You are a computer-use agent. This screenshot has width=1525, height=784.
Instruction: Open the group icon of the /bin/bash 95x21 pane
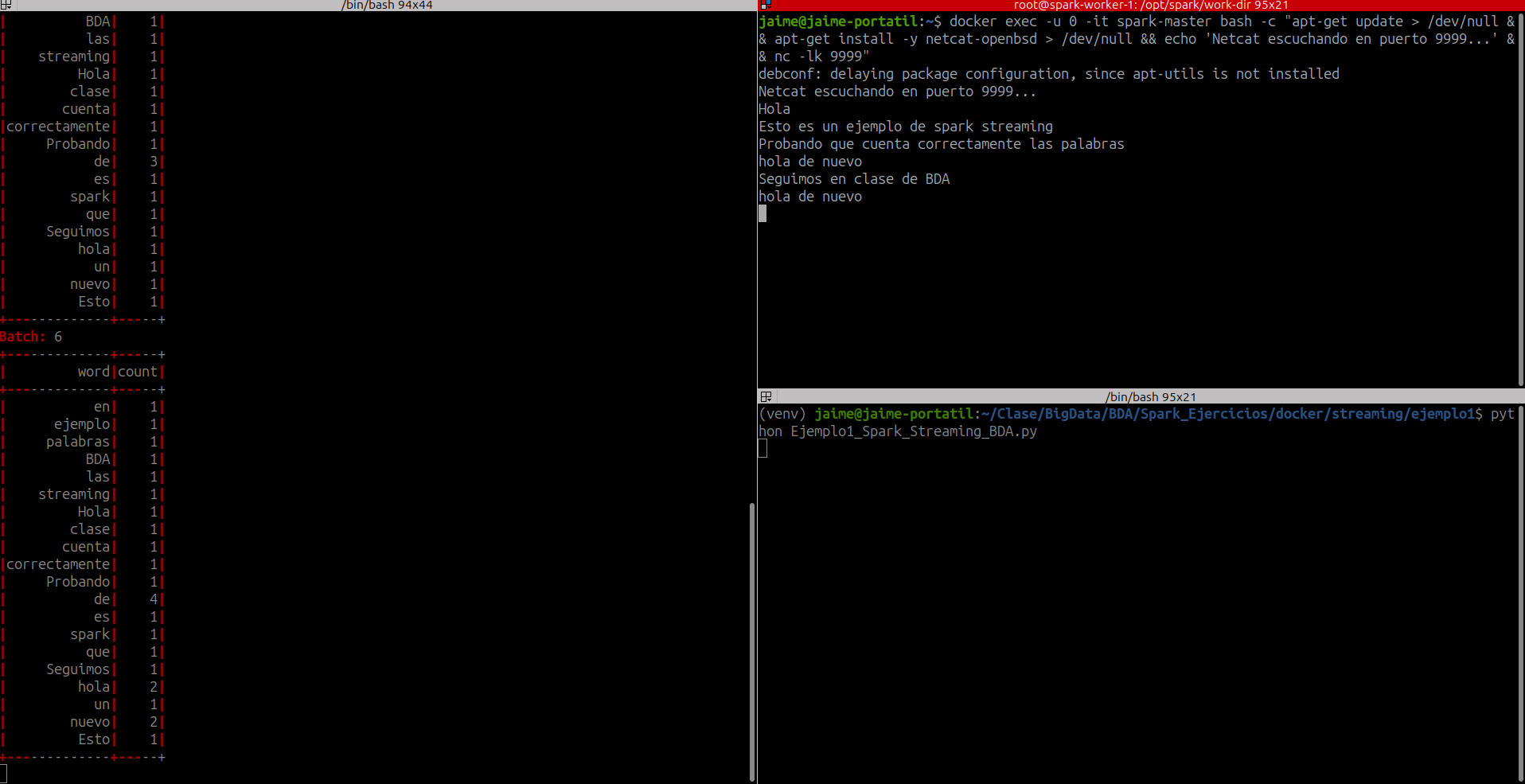click(x=766, y=396)
